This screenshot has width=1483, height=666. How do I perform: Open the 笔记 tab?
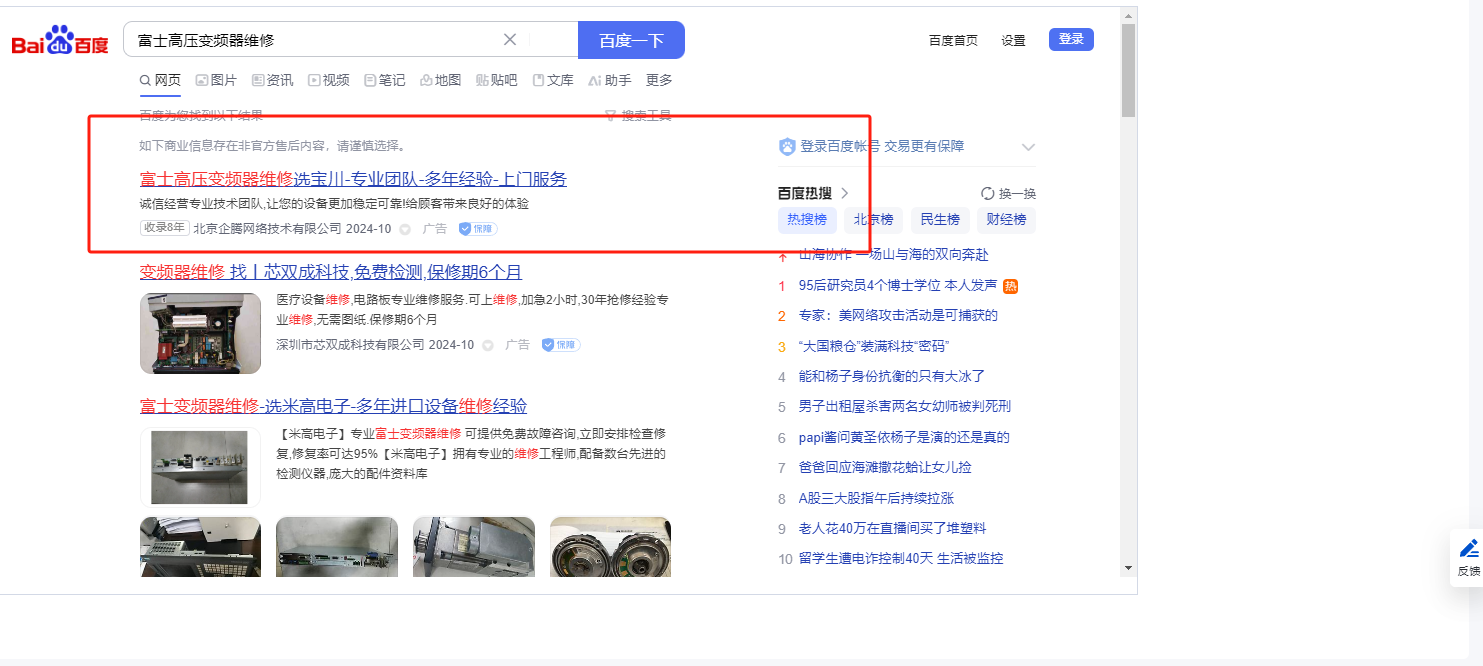(x=385, y=80)
